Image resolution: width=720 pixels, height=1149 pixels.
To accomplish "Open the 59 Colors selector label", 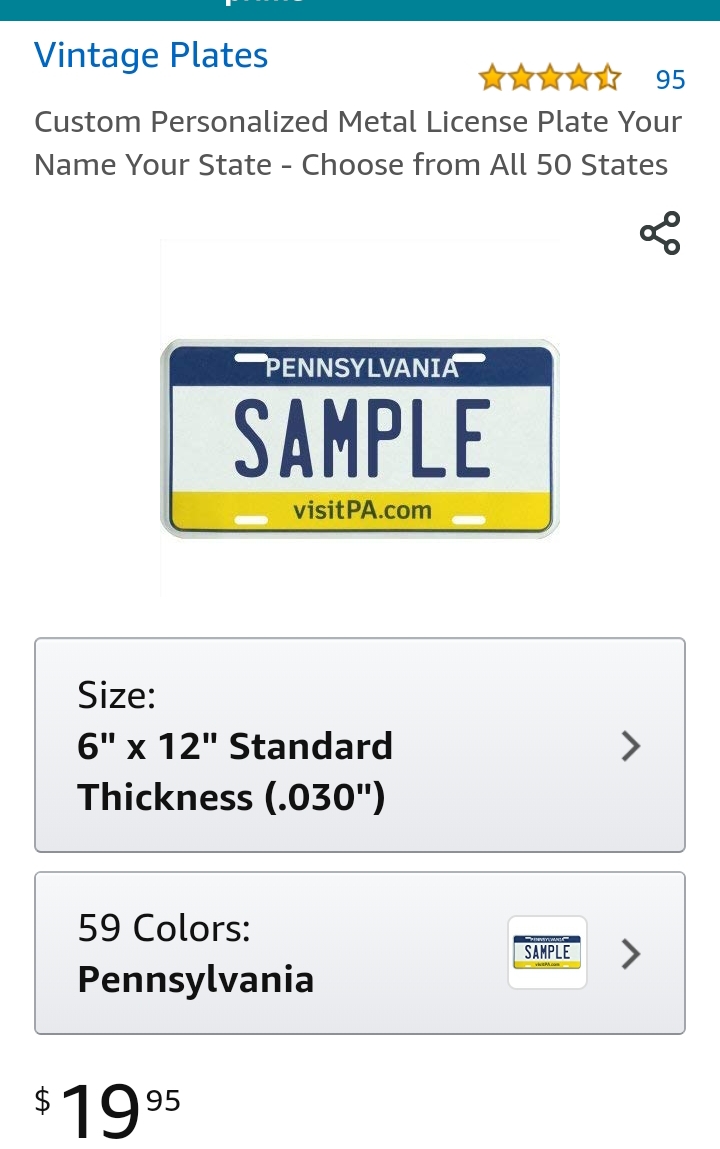I will click(164, 929).
